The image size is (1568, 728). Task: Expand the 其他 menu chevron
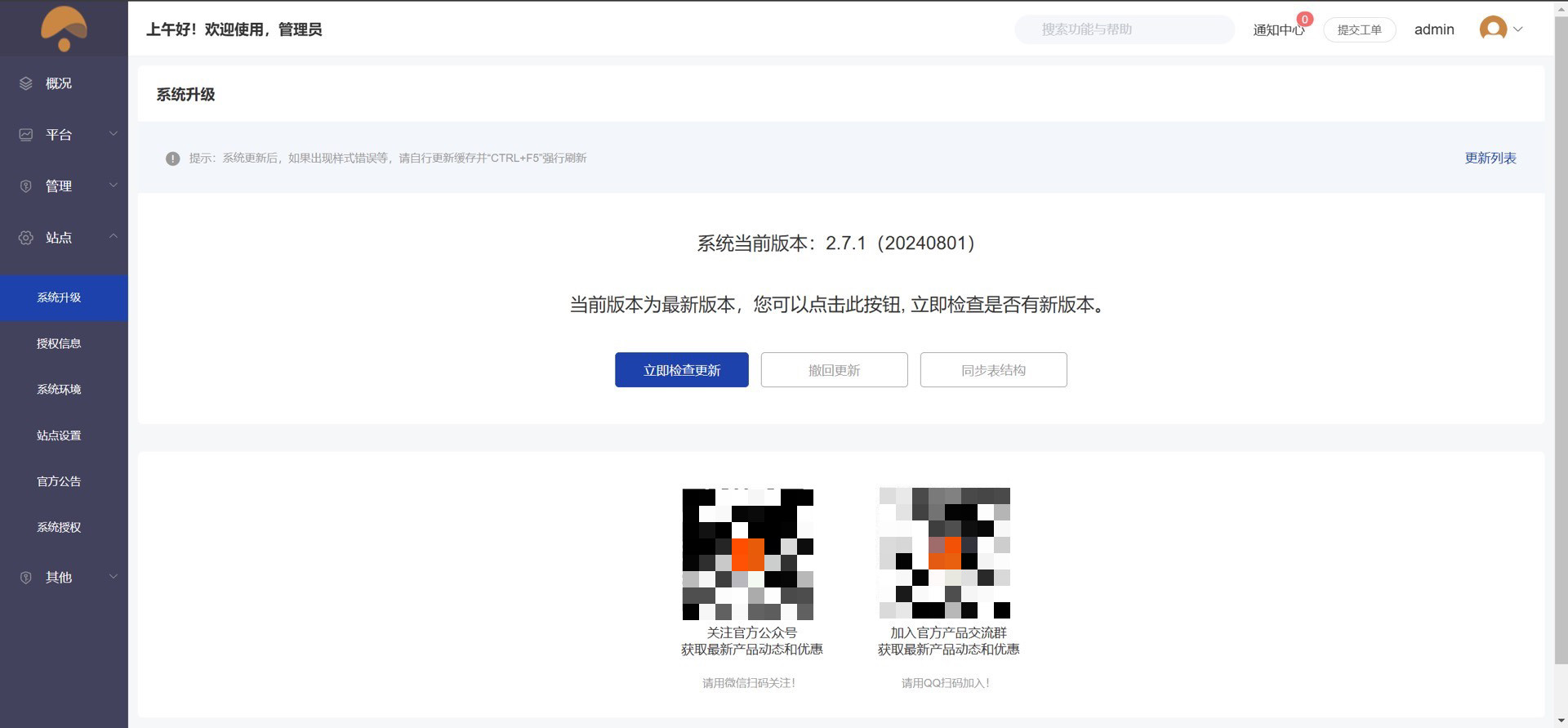(114, 577)
